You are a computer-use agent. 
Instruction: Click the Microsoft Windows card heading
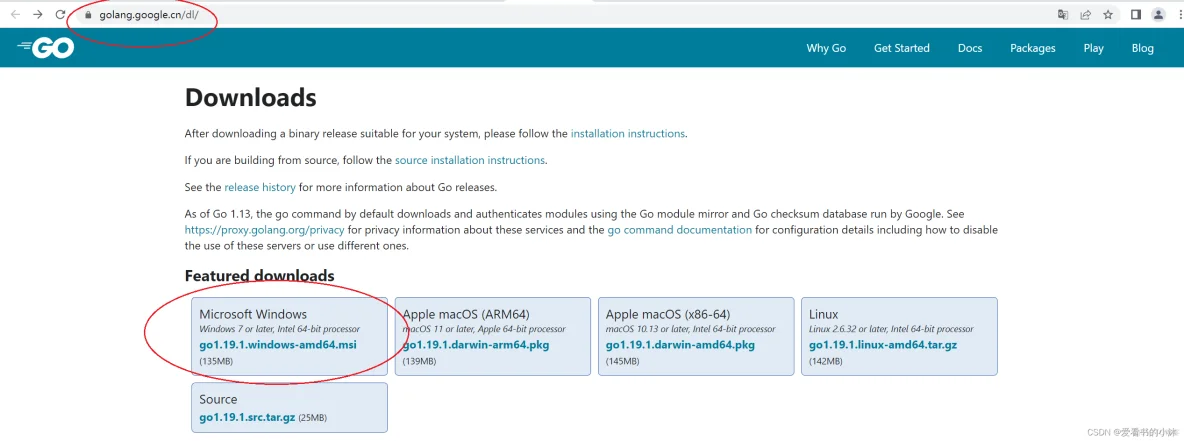click(253, 314)
